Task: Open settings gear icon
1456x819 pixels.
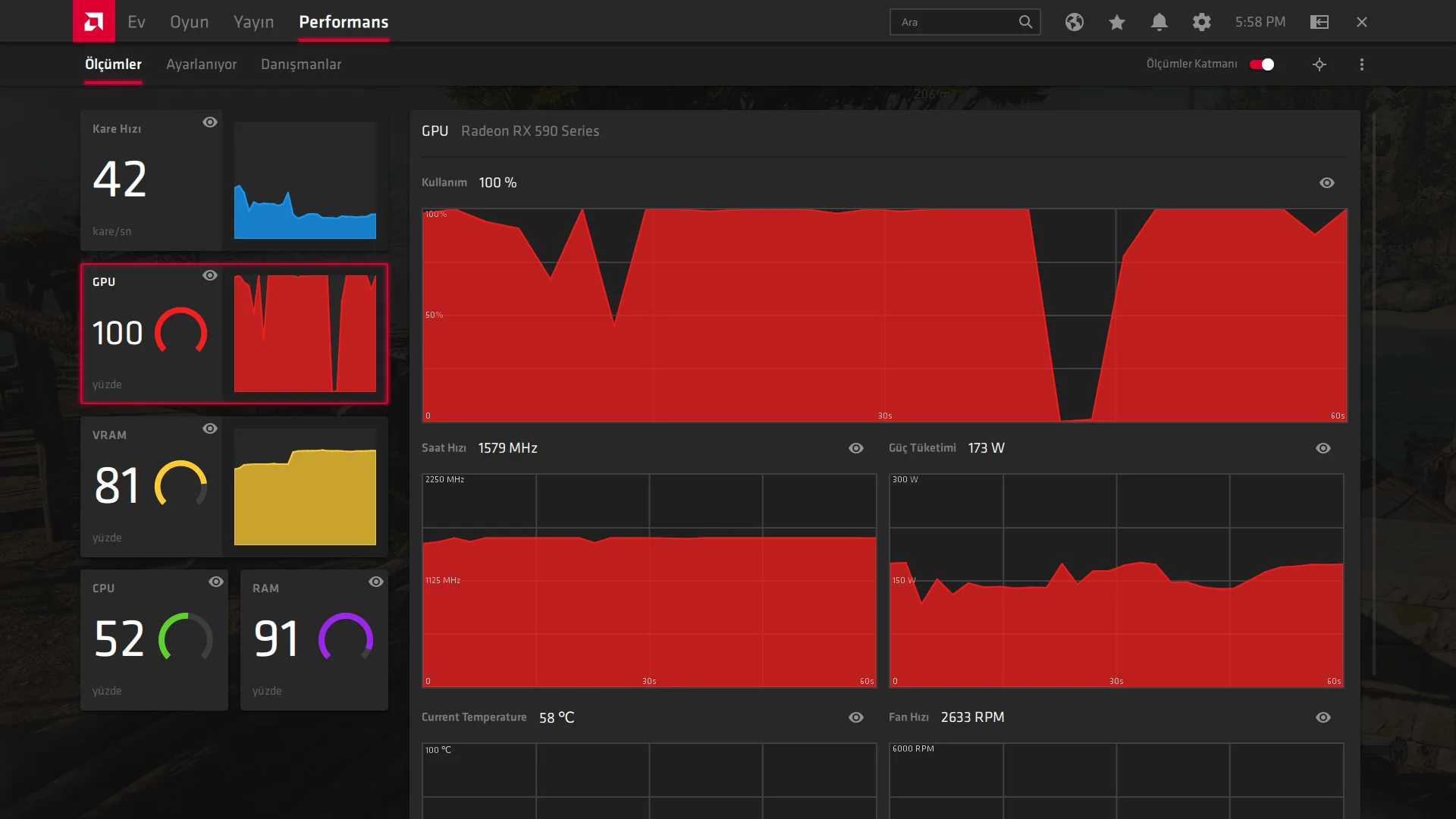Action: coord(1201,22)
